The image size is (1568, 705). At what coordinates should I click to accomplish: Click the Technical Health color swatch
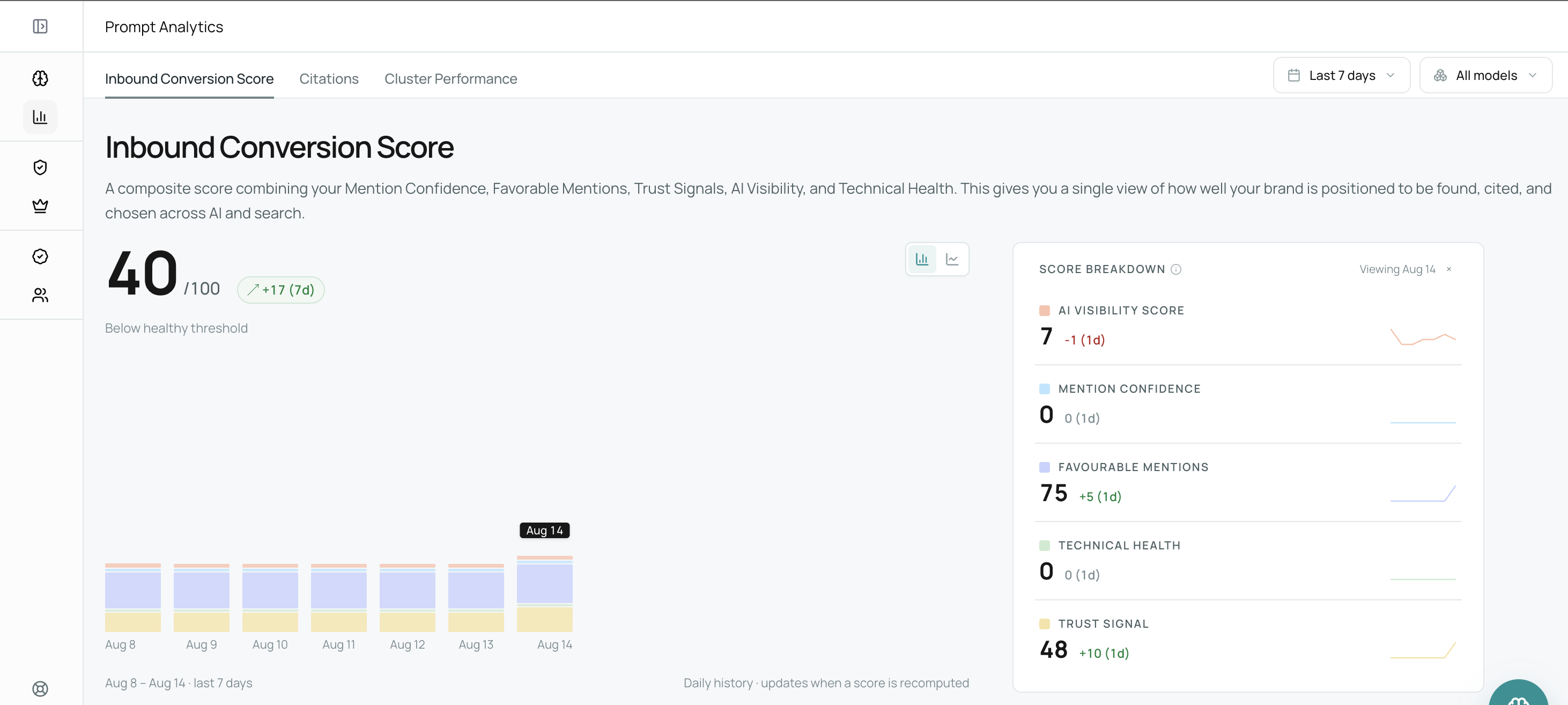click(1045, 546)
